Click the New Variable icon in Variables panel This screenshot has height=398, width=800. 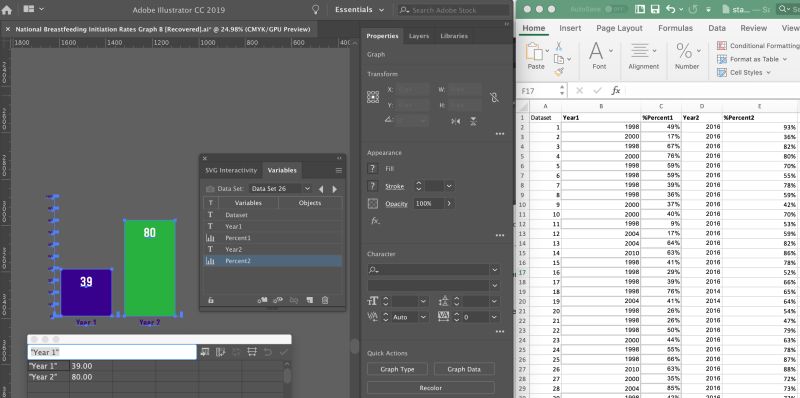pyautogui.click(x=309, y=301)
